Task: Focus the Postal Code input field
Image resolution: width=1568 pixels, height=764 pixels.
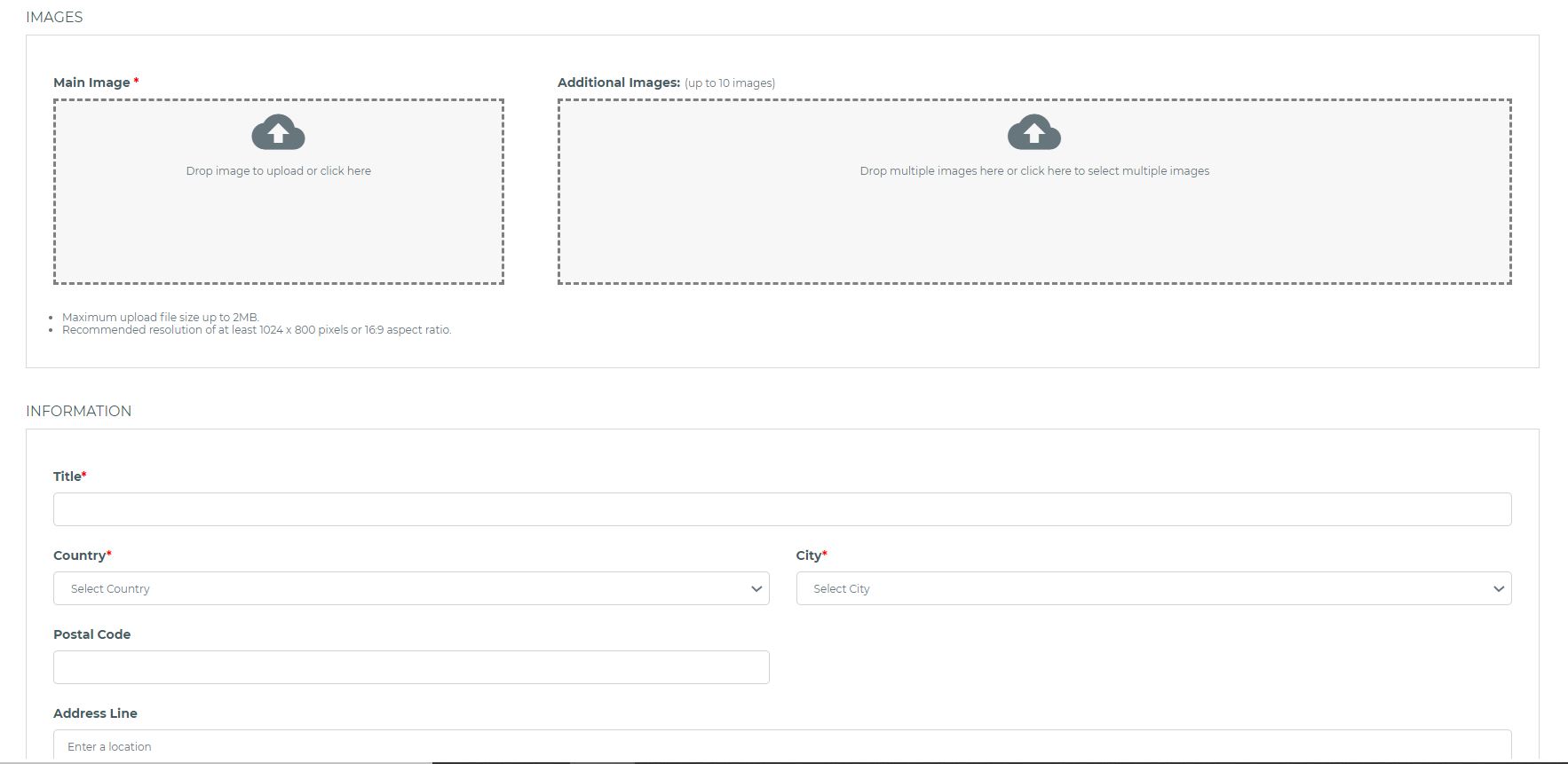Action: pos(411,667)
